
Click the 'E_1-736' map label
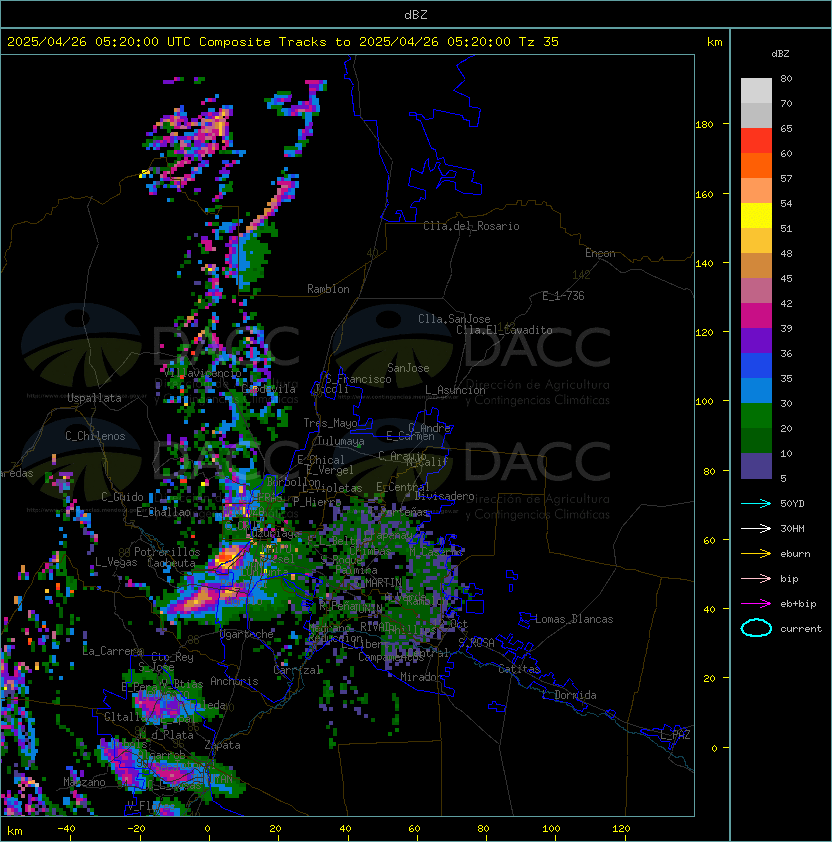(x=563, y=296)
